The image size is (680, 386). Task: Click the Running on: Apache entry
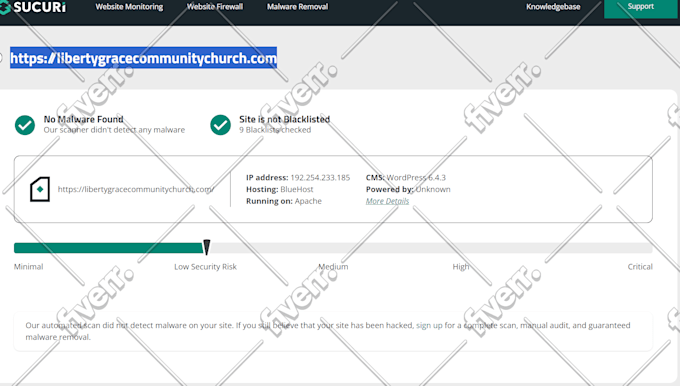click(x=284, y=201)
